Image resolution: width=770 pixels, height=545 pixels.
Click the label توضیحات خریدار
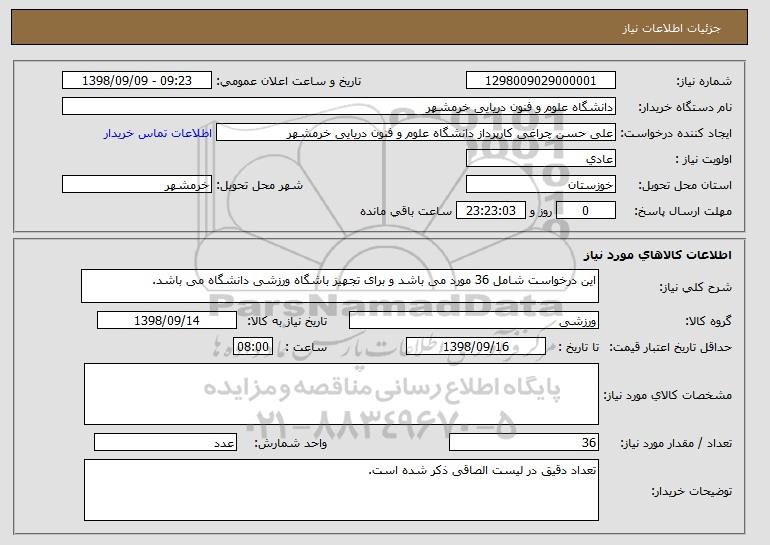coord(691,491)
